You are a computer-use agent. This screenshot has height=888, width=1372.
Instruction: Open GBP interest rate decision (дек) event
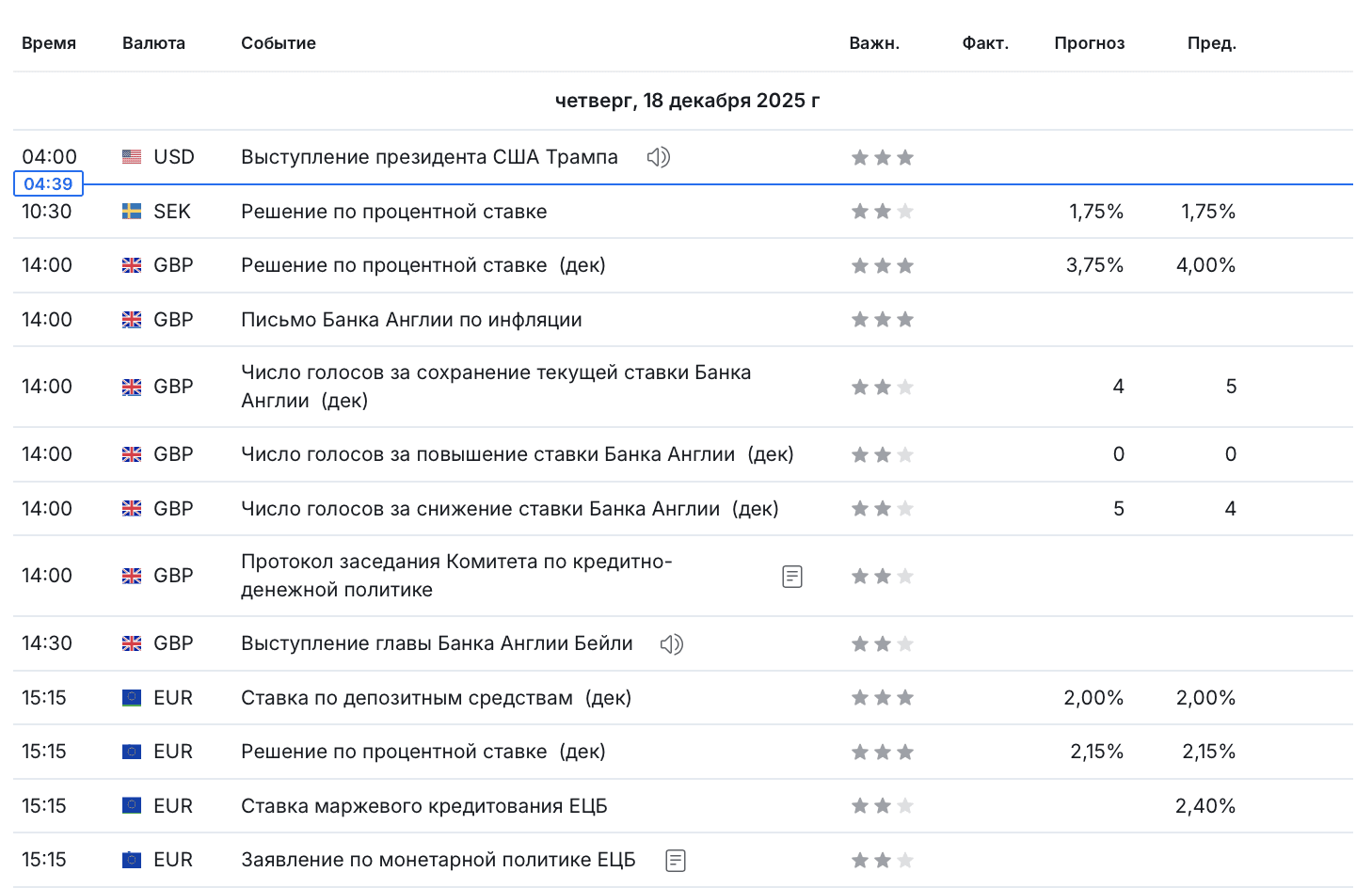point(423,265)
